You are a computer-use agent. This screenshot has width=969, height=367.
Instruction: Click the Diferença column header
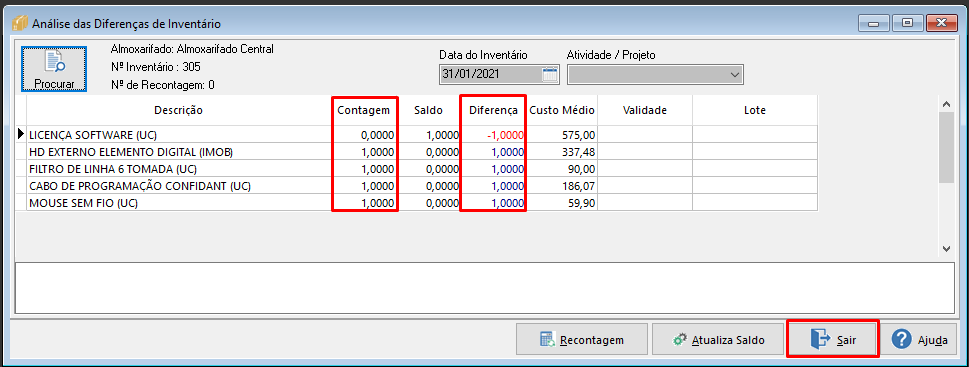tap(493, 111)
